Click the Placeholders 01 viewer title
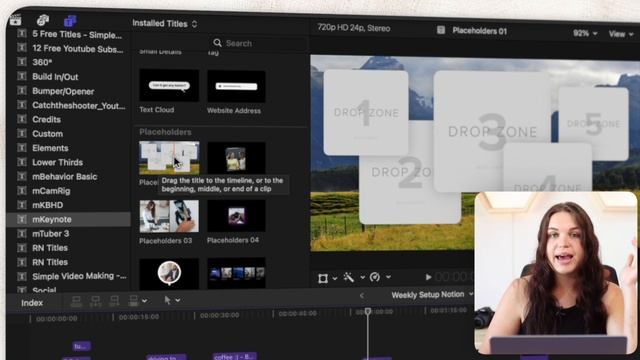The width and height of the screenshot is (640, 360). point(480,31)
